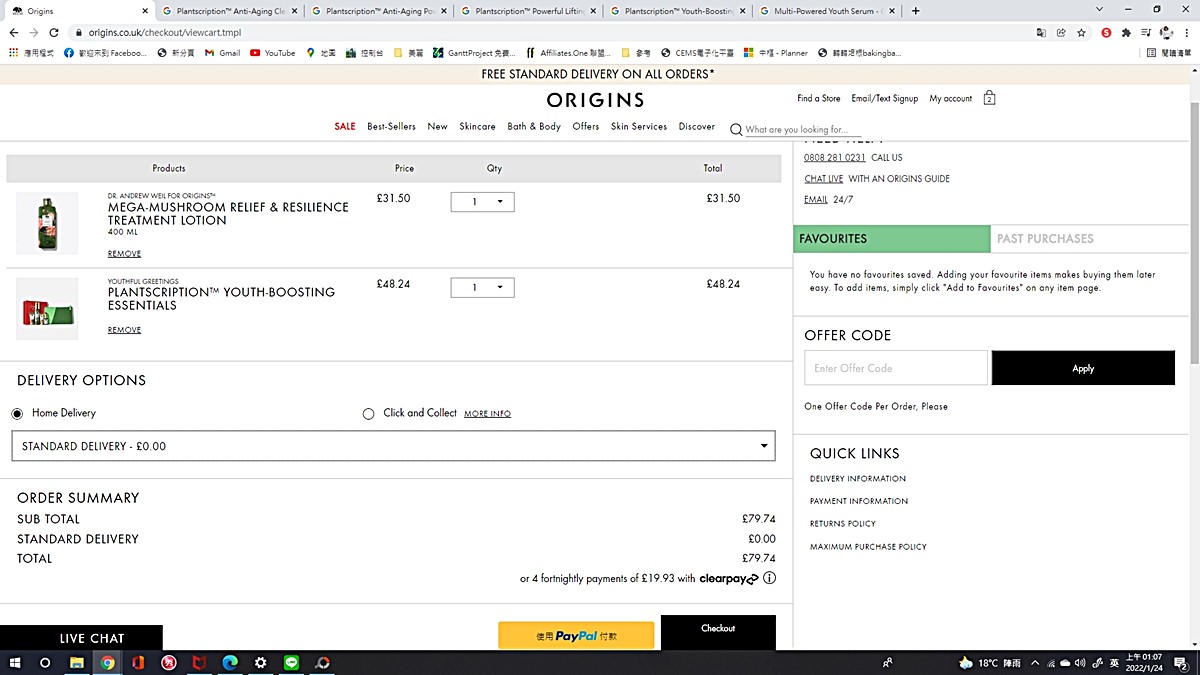Open a new browser tab with plus
The height and width of the screenshot is (675, 1200).
click(915, 11)
